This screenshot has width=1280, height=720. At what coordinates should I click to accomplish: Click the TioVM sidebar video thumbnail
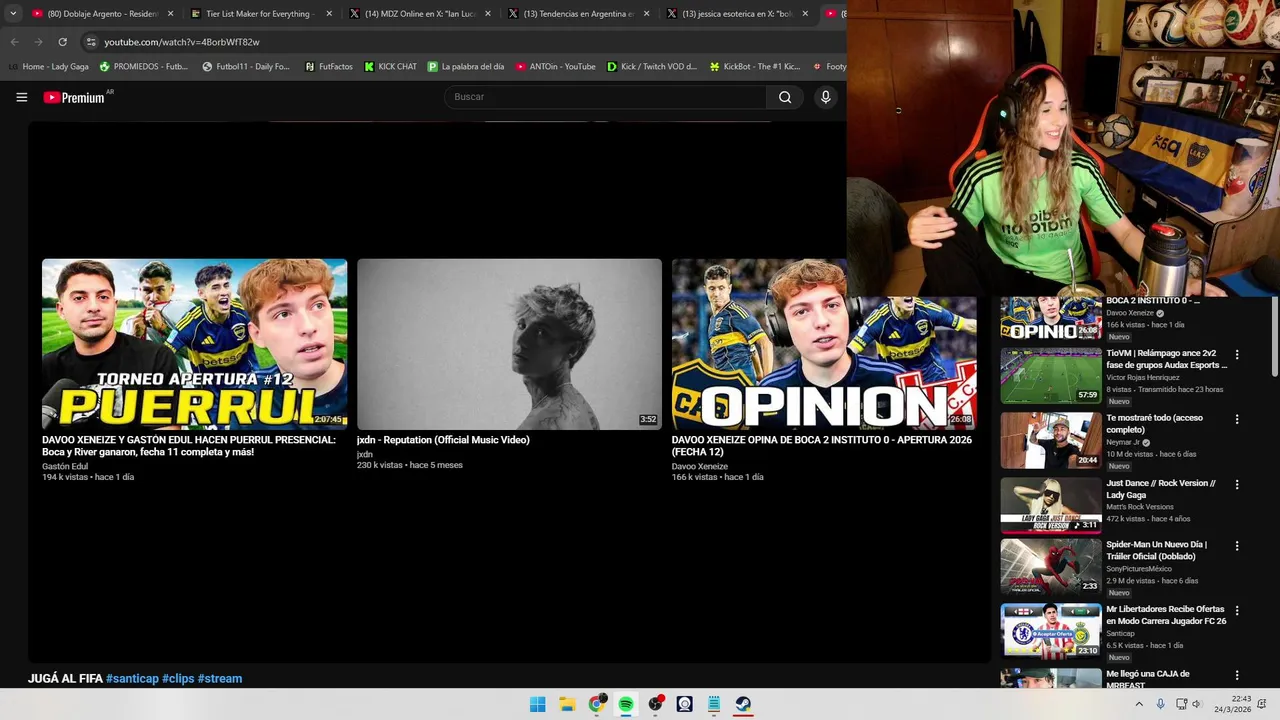[1051, 375]
